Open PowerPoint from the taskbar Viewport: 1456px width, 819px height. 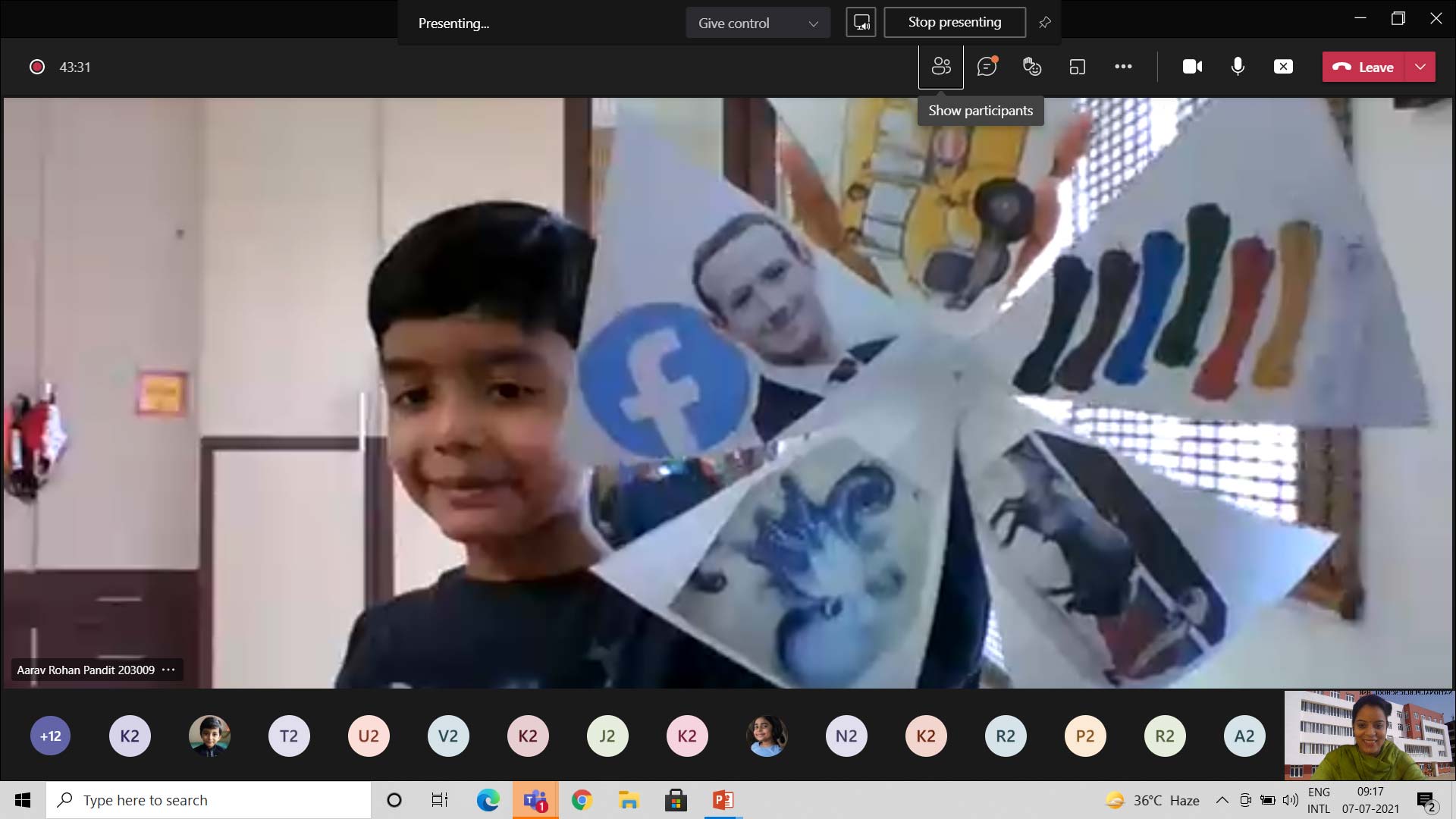(723, 800)
